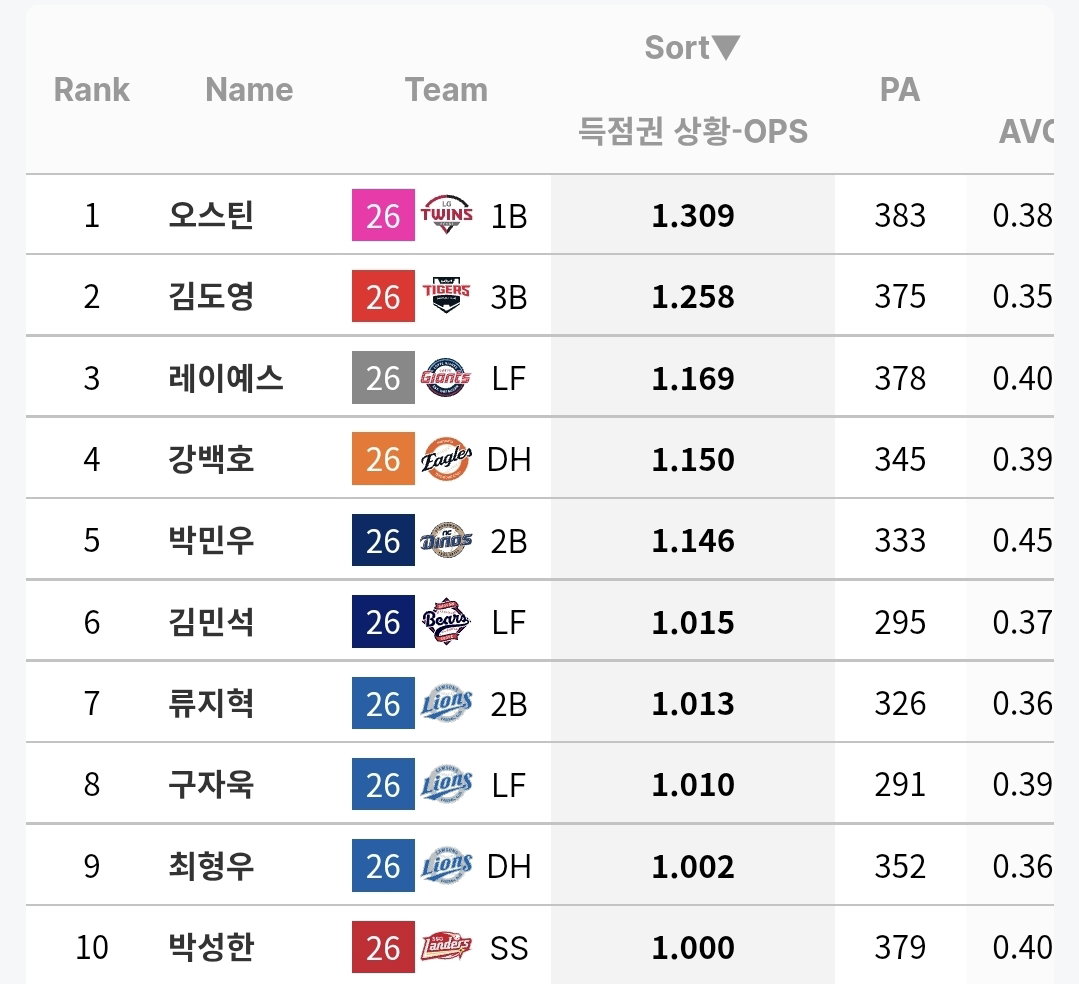Open player 오스틴's profile link

click(x=211, y=215)
